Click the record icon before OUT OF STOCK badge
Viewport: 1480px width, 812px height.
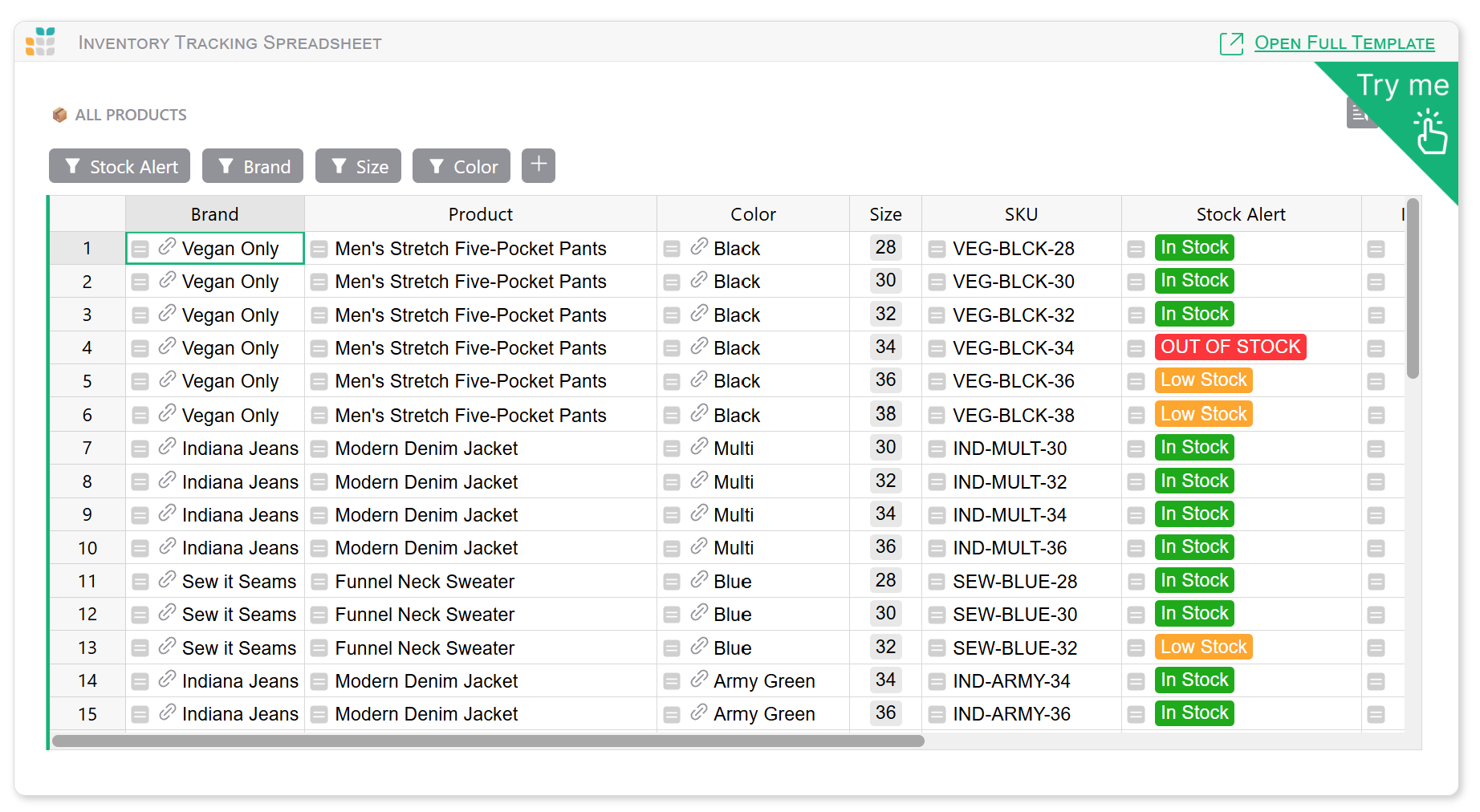[x=1136, y=349]
